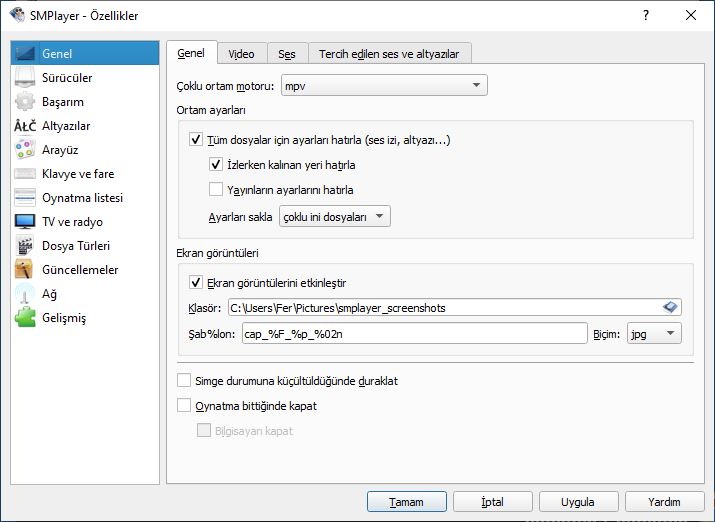Select the TV ve radyo screen icon
Screen dimensions: 715x522
25,222
